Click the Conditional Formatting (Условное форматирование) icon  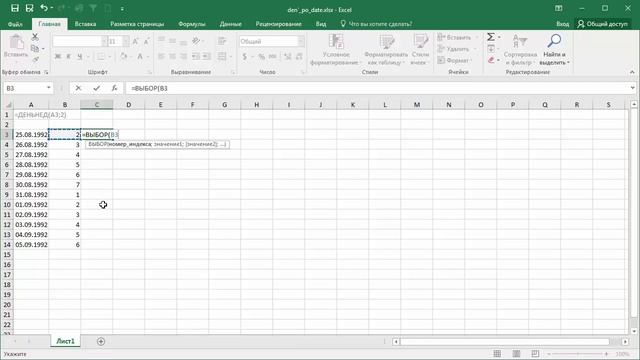[336, 50]
